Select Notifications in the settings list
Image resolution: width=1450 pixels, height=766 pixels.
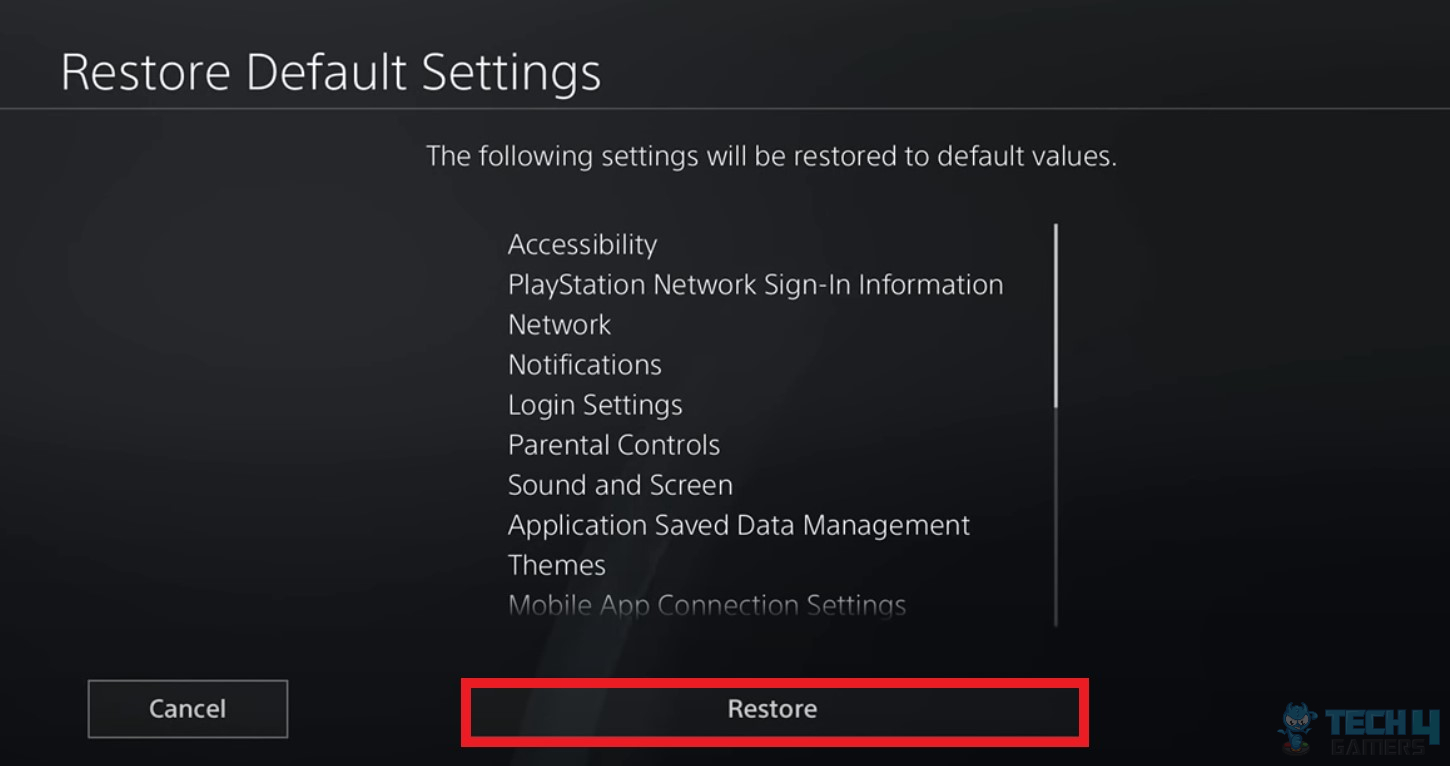(x=584, y=364)
